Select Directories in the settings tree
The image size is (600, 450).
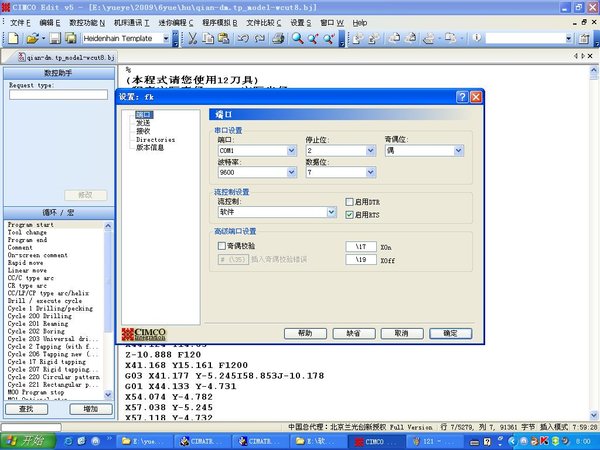(155, 140)
